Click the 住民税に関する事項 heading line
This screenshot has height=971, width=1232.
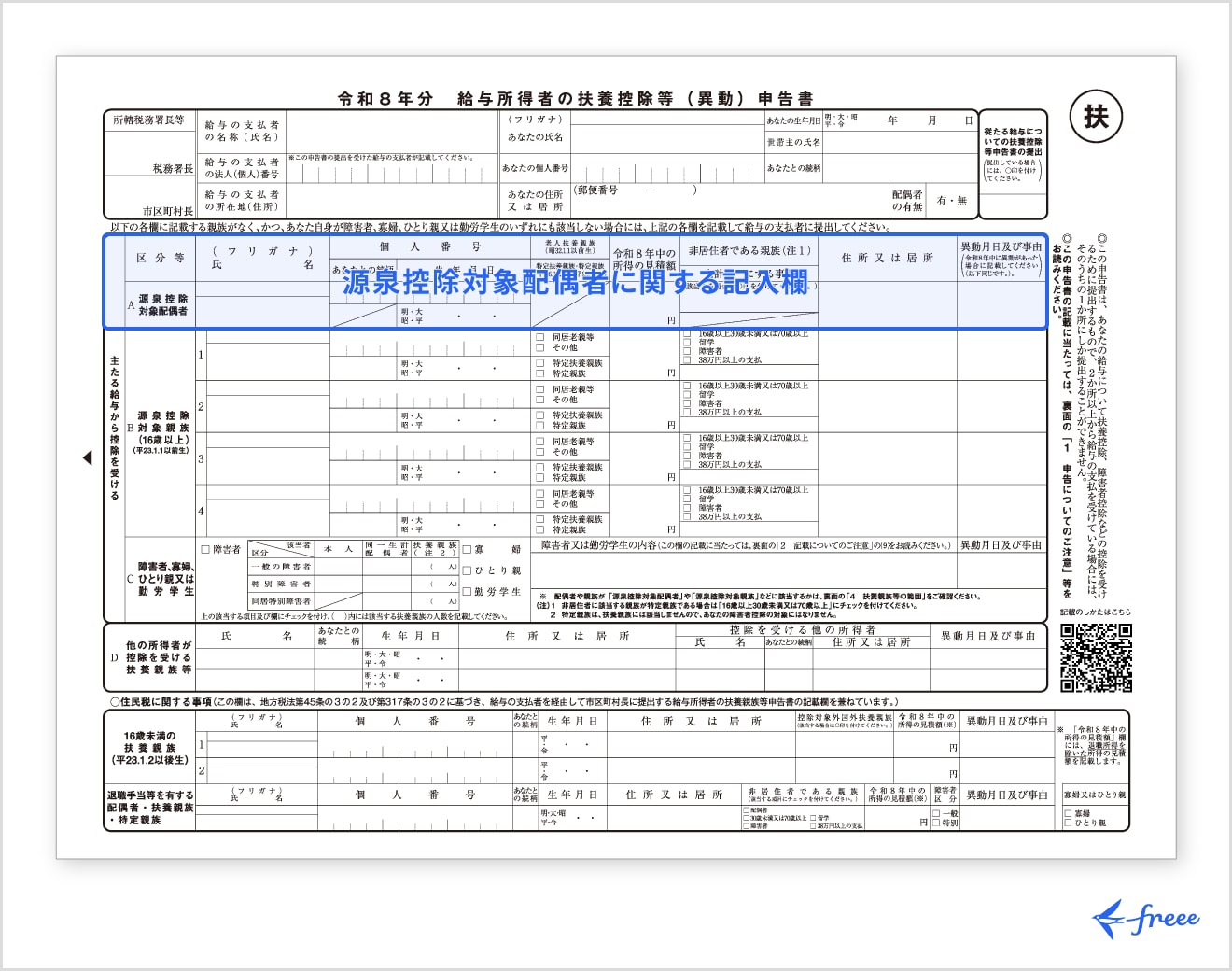point(504,702)
